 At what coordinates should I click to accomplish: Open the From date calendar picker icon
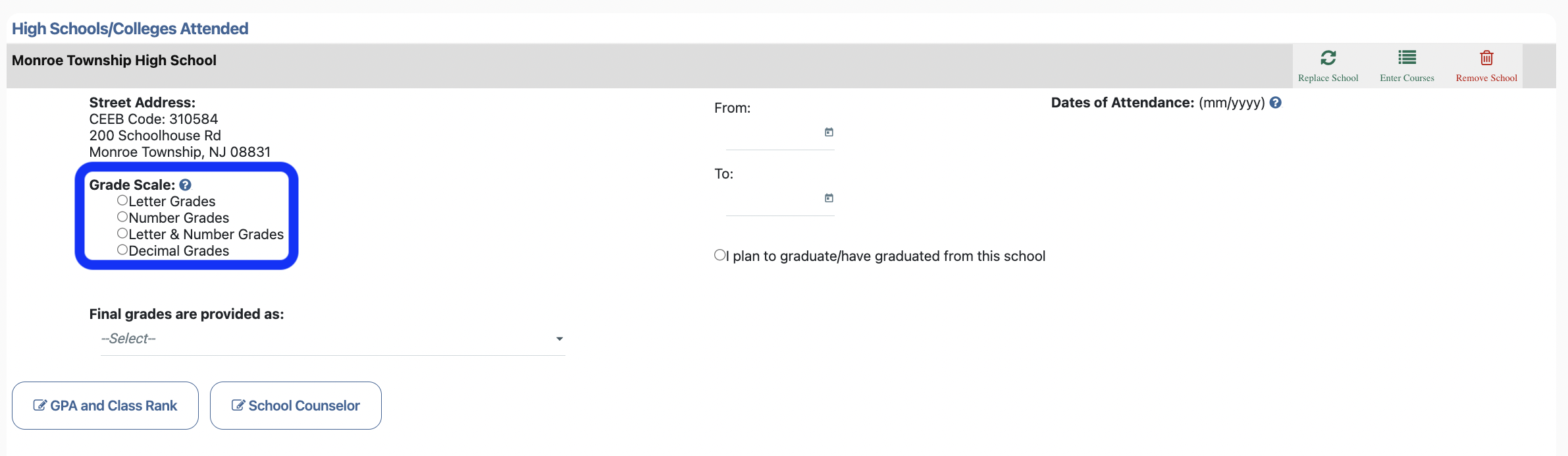pos(828,132)
